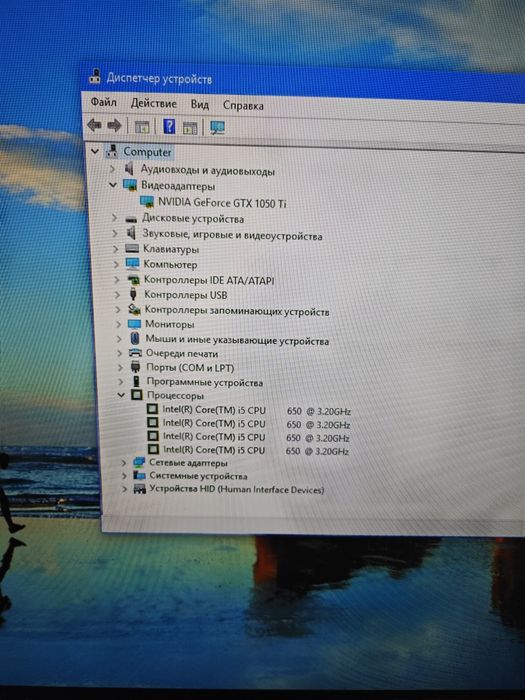Click the Программные устройства device icon
Screen dimensions: 525x700
coord(136,381)
